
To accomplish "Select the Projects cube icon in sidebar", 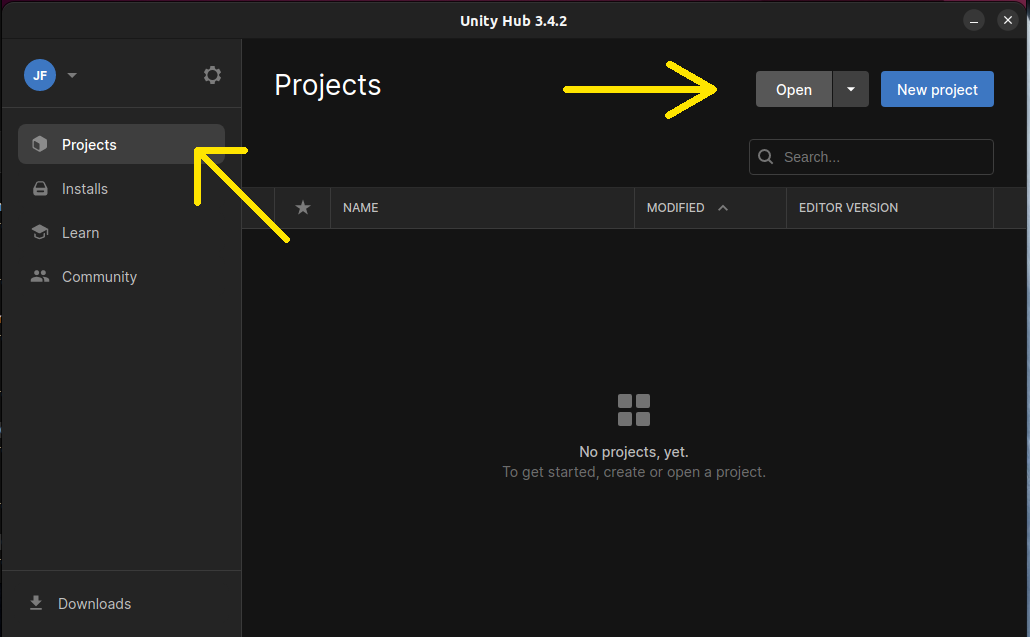I will pos(40,144).
